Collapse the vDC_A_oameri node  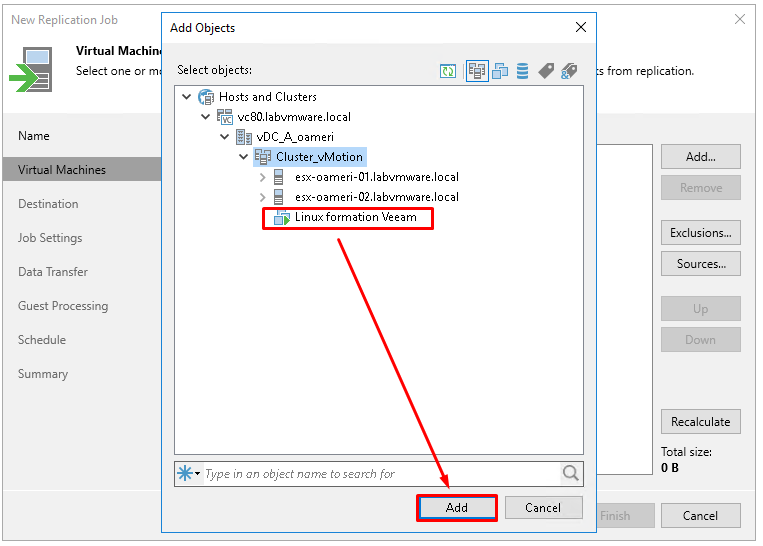[224, 136]
